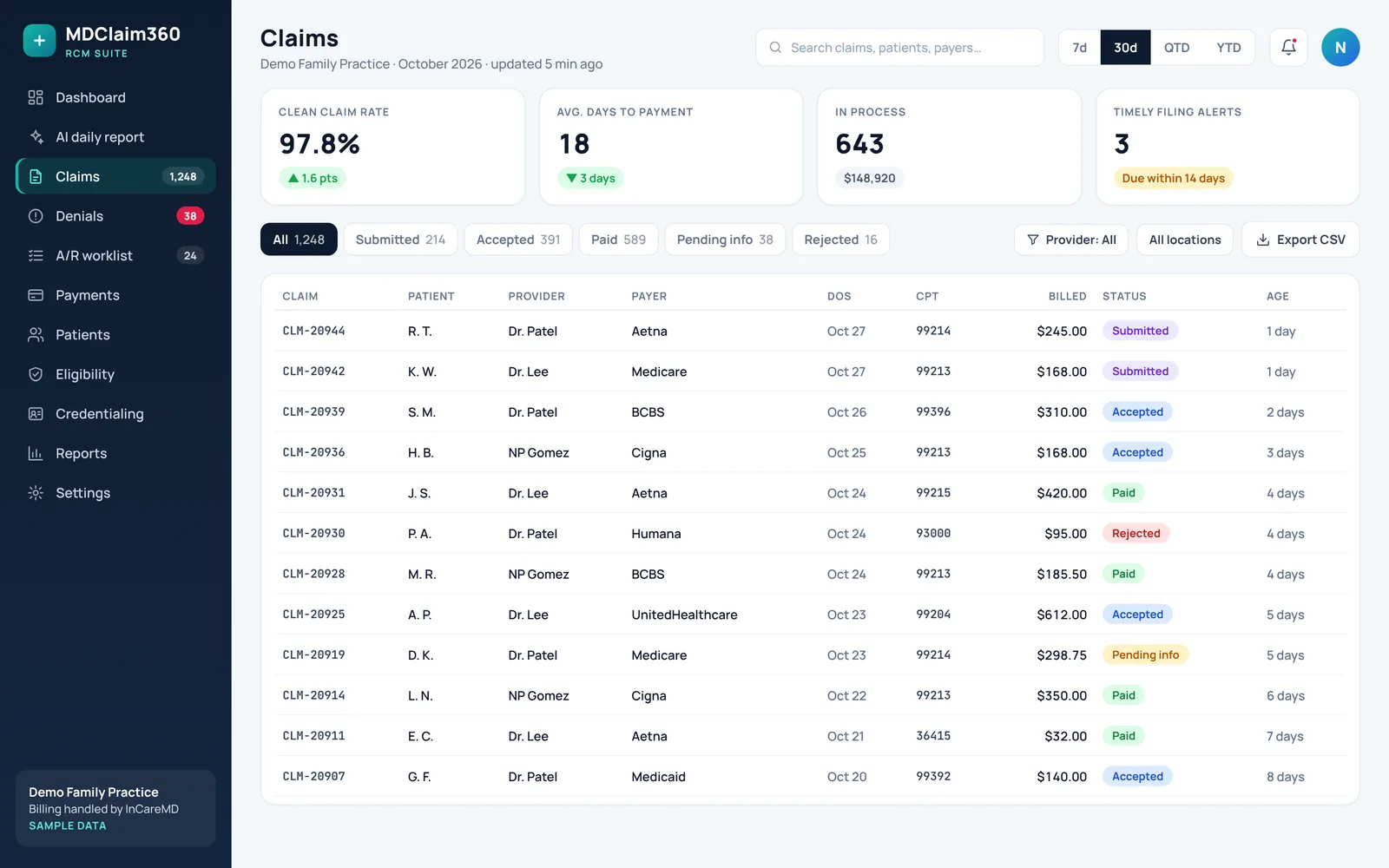The width and height of the screenshot is (1389, 868).
Task: Click the Rejected status on CLM-20930
Action: click(x=1136, y=534)
